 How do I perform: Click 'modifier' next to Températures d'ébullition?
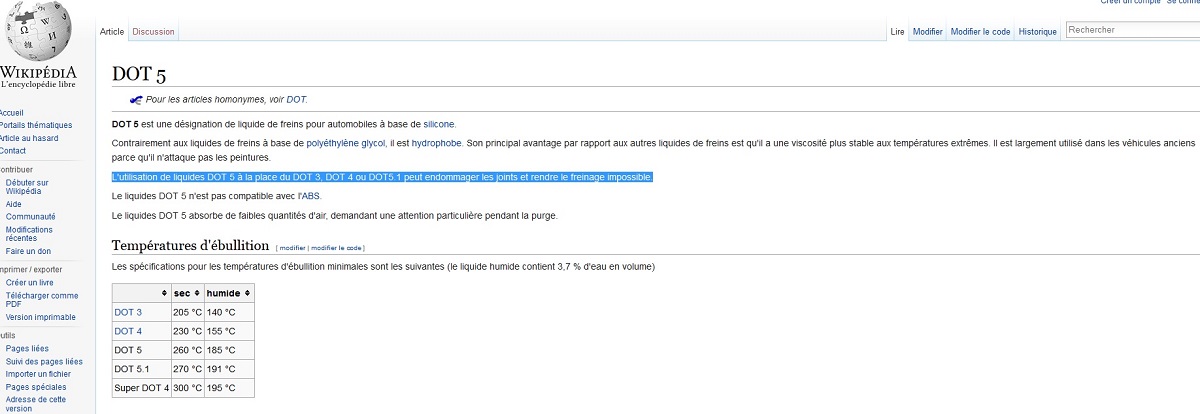click(x=292, y=248)
